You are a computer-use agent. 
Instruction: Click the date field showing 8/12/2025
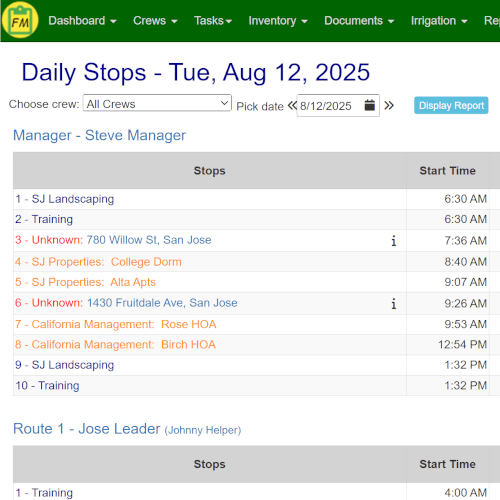[338, 106]
